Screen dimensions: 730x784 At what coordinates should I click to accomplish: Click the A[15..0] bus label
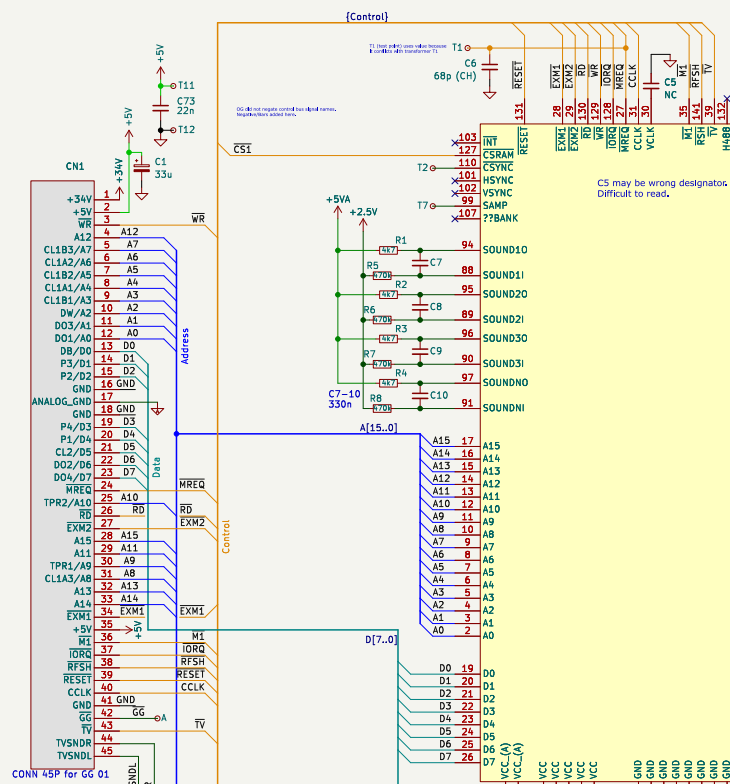(378, 428)
